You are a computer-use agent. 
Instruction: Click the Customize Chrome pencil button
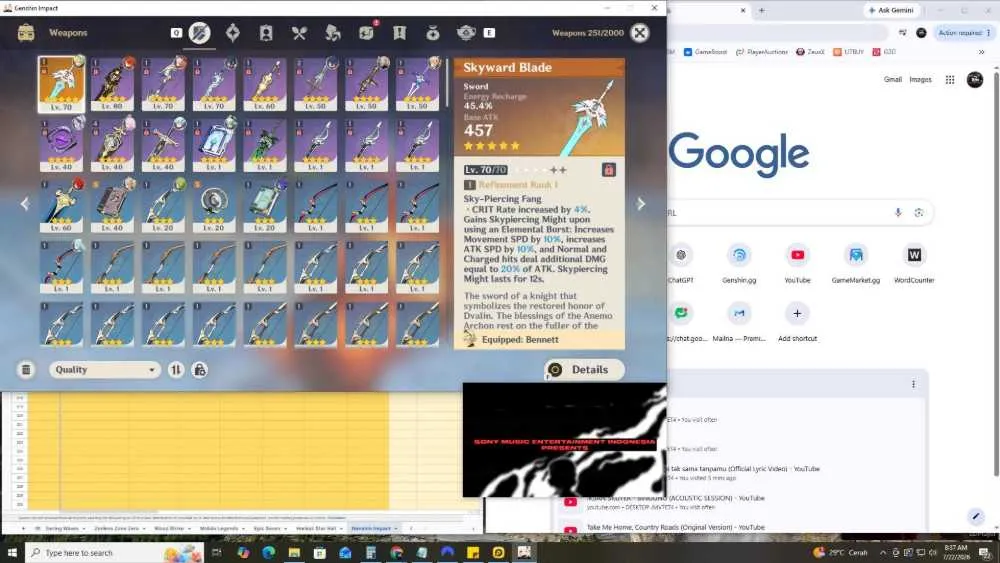coord(975,516)
